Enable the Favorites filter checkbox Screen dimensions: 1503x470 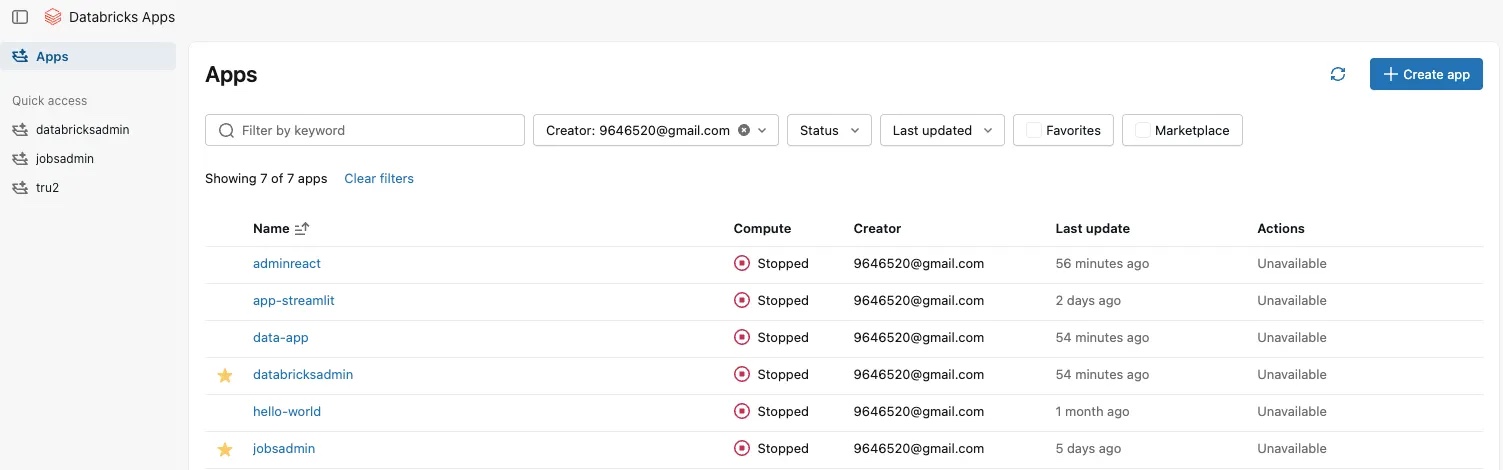coord(1034,130)
